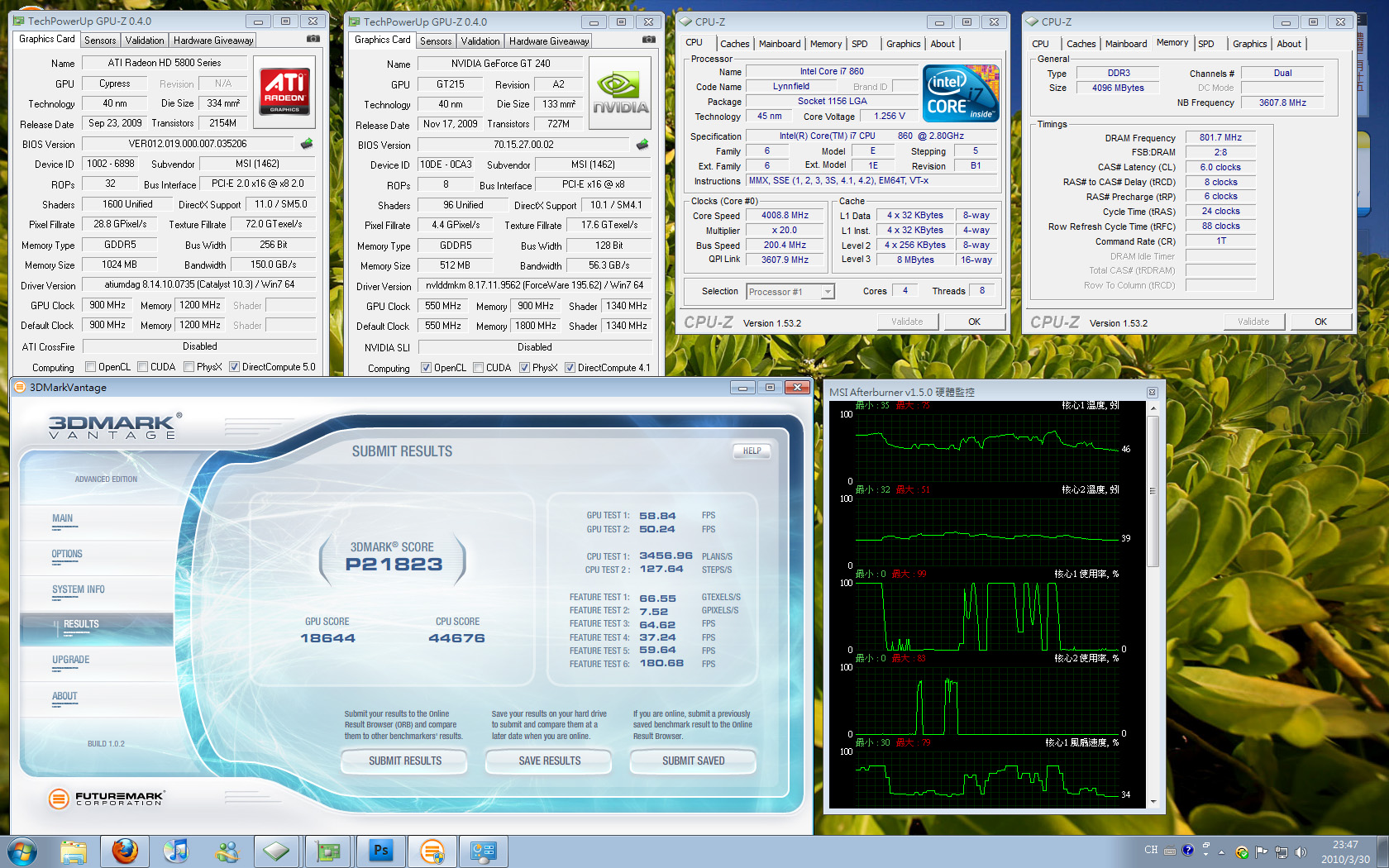Click HELP button in 3DMark Vantage
Image resolution: width=1389 pixels, height=868 pixels.
tap(752, 451)
